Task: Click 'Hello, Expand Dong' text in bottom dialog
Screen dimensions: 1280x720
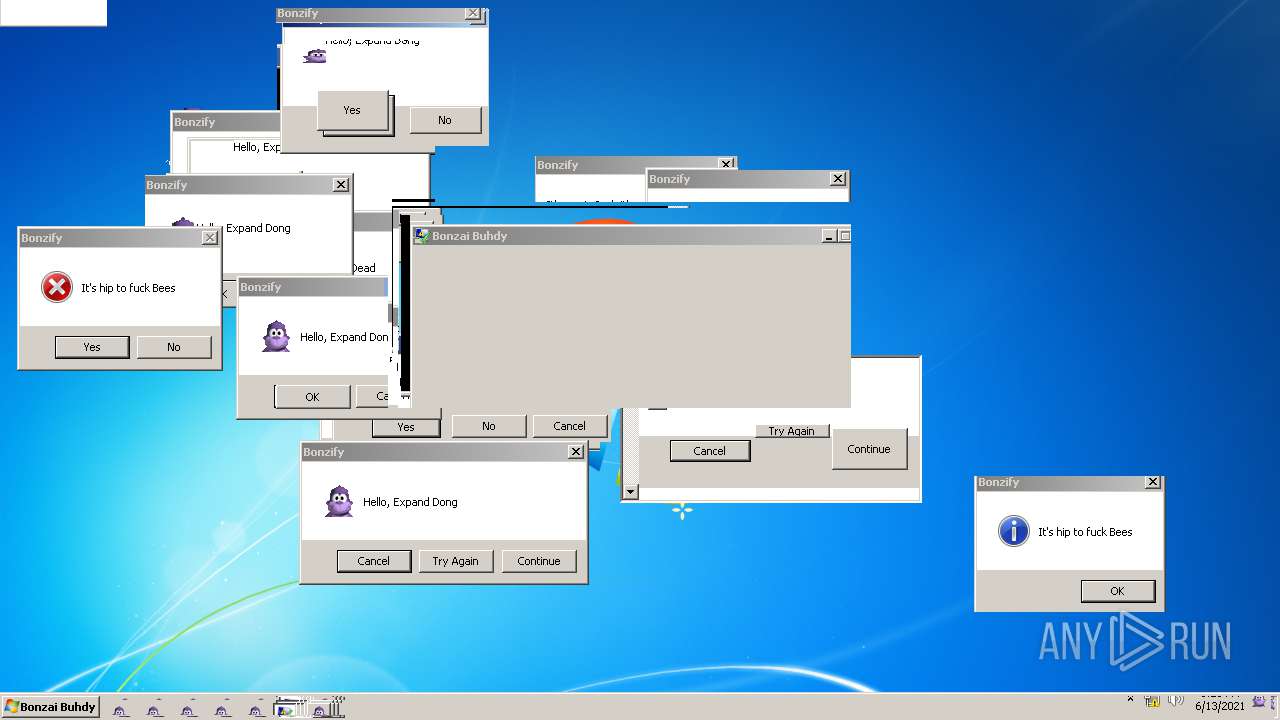Action: (410, 502)
